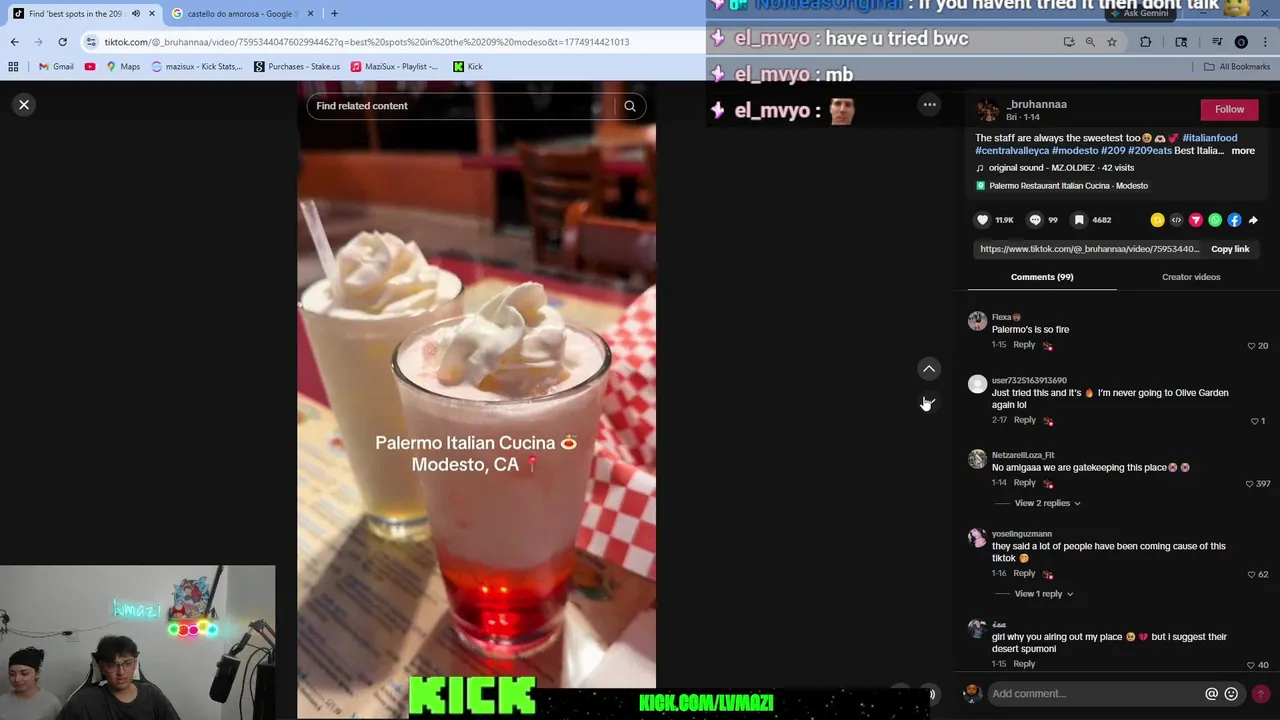Like the spumoni dessert comment

point(1251,665)
